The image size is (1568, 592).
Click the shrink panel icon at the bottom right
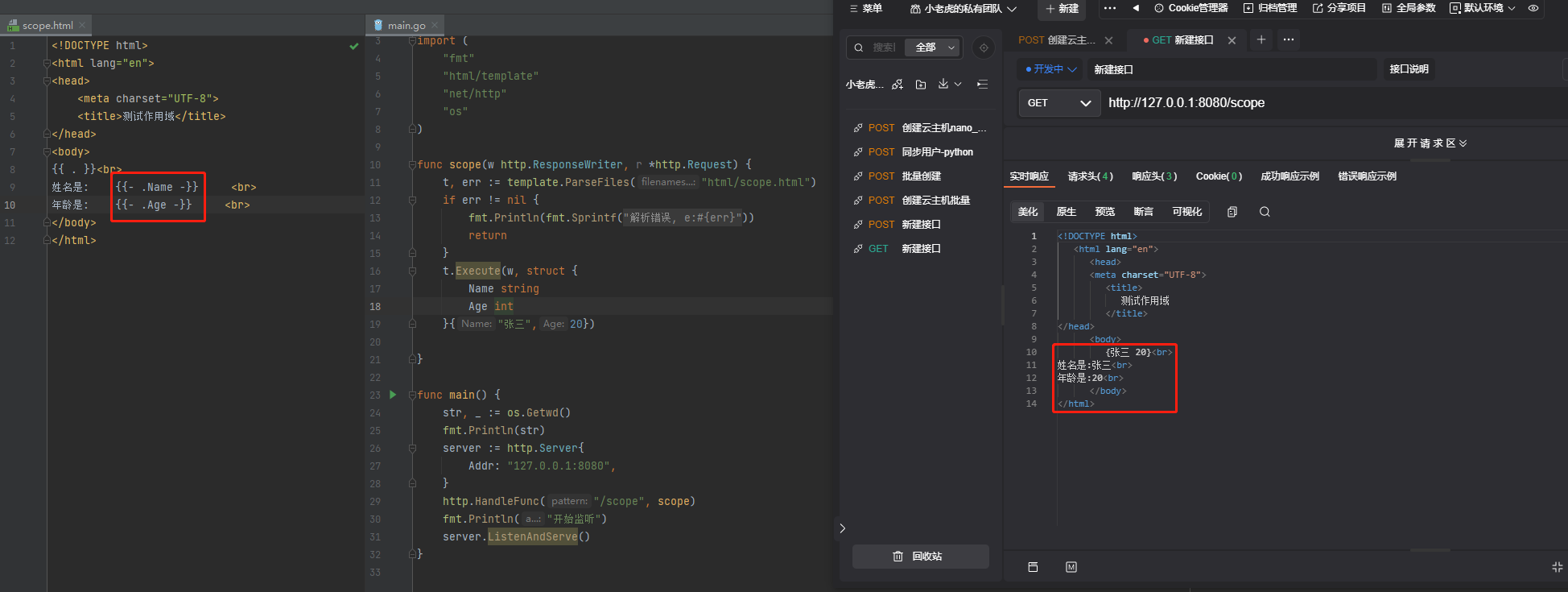[x=1558, y=567]
